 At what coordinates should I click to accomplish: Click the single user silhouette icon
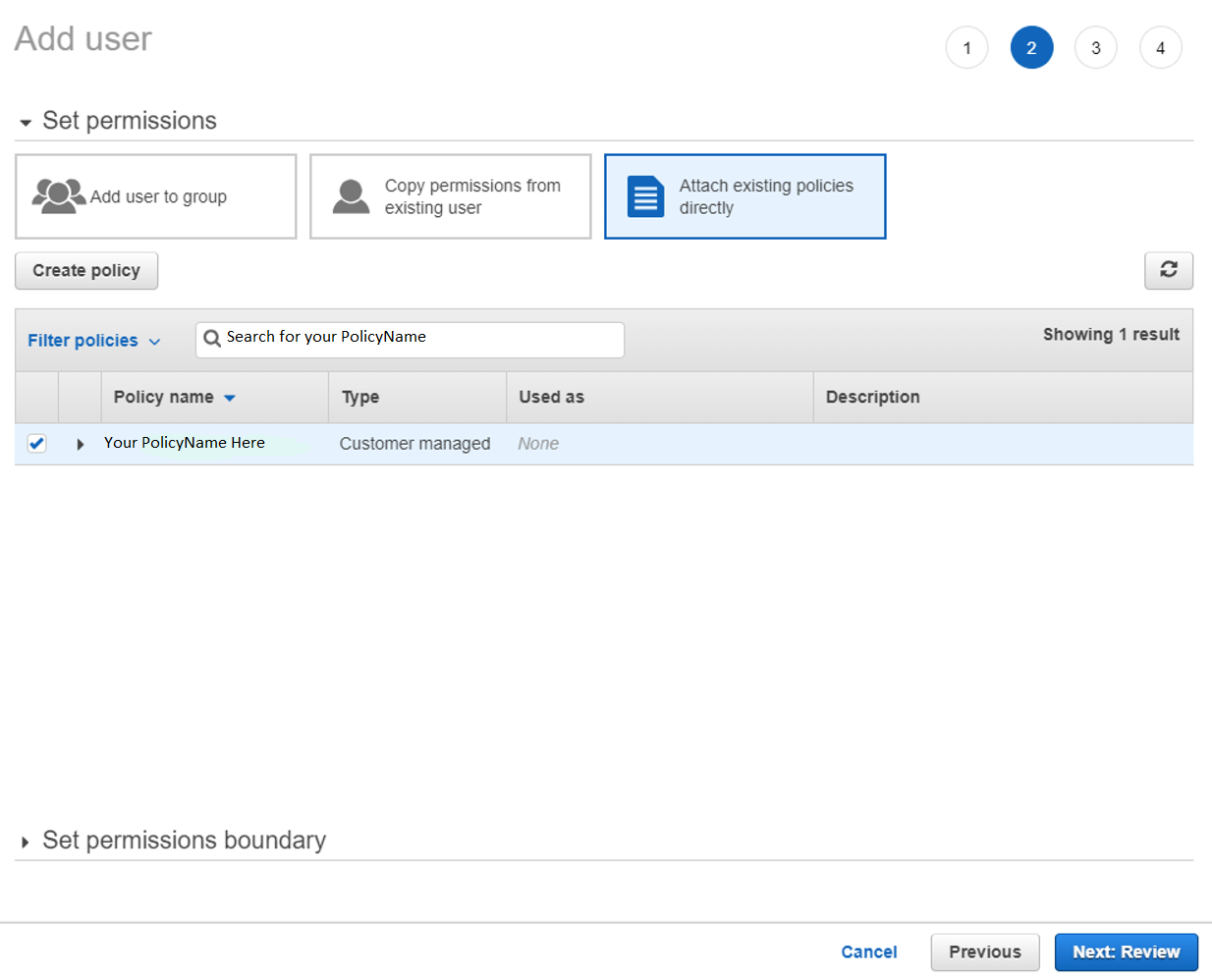point(350,195)
